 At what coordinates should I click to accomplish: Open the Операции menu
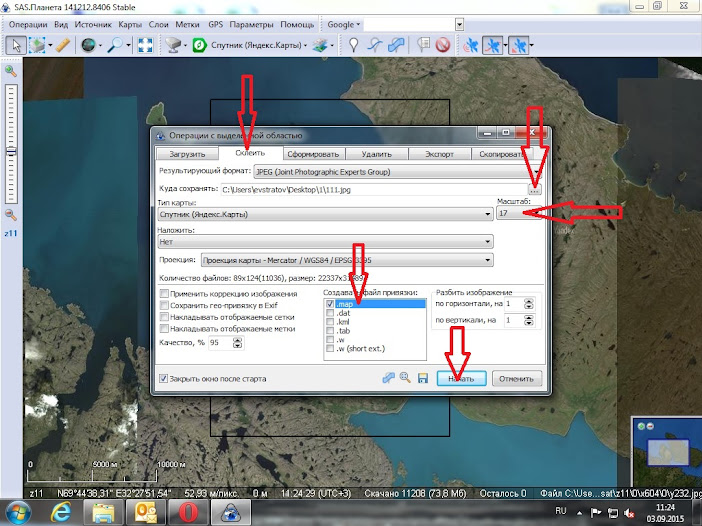(28, 25)
